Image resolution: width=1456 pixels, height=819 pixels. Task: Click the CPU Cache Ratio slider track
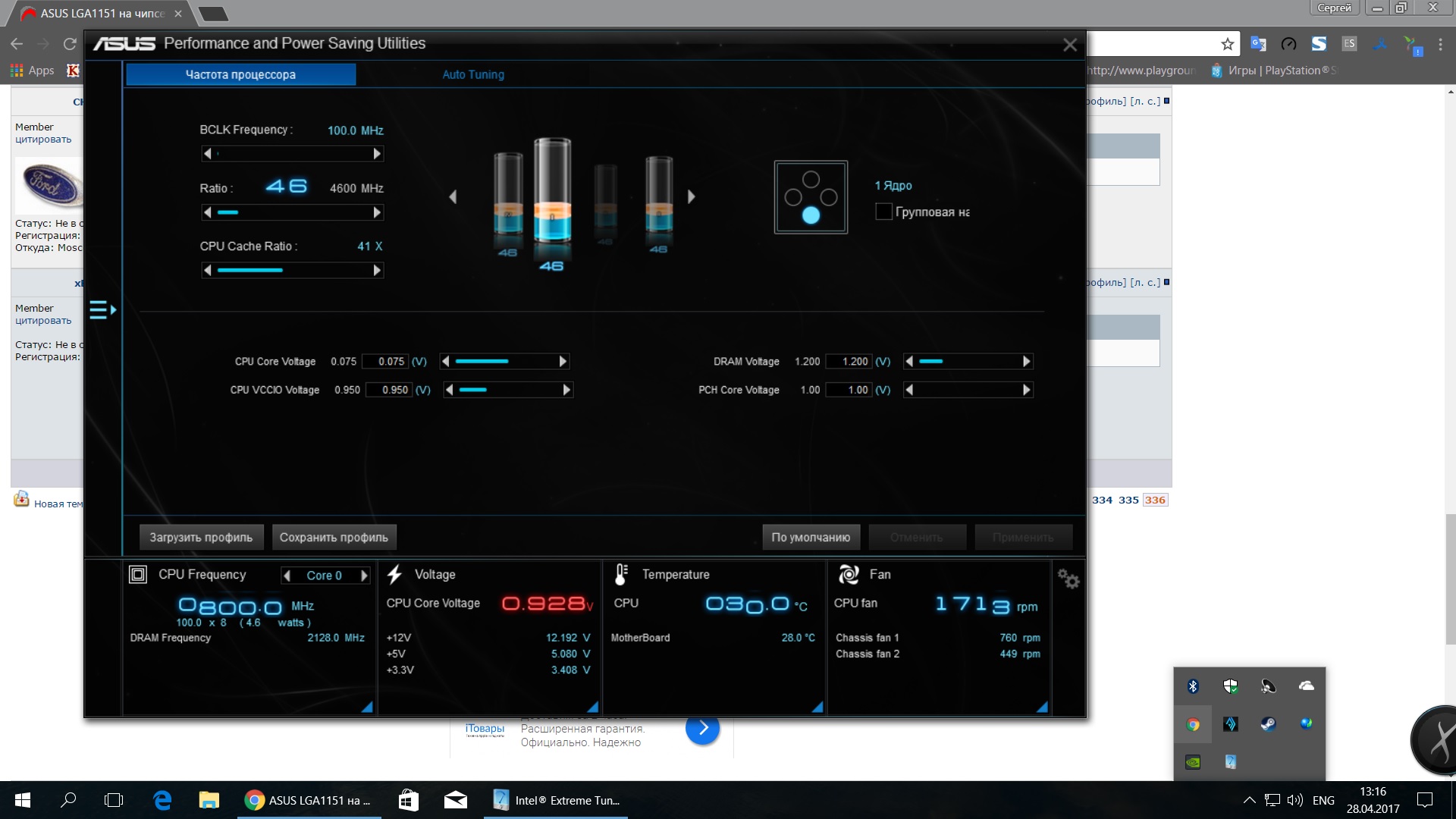(x=292, y=270)
